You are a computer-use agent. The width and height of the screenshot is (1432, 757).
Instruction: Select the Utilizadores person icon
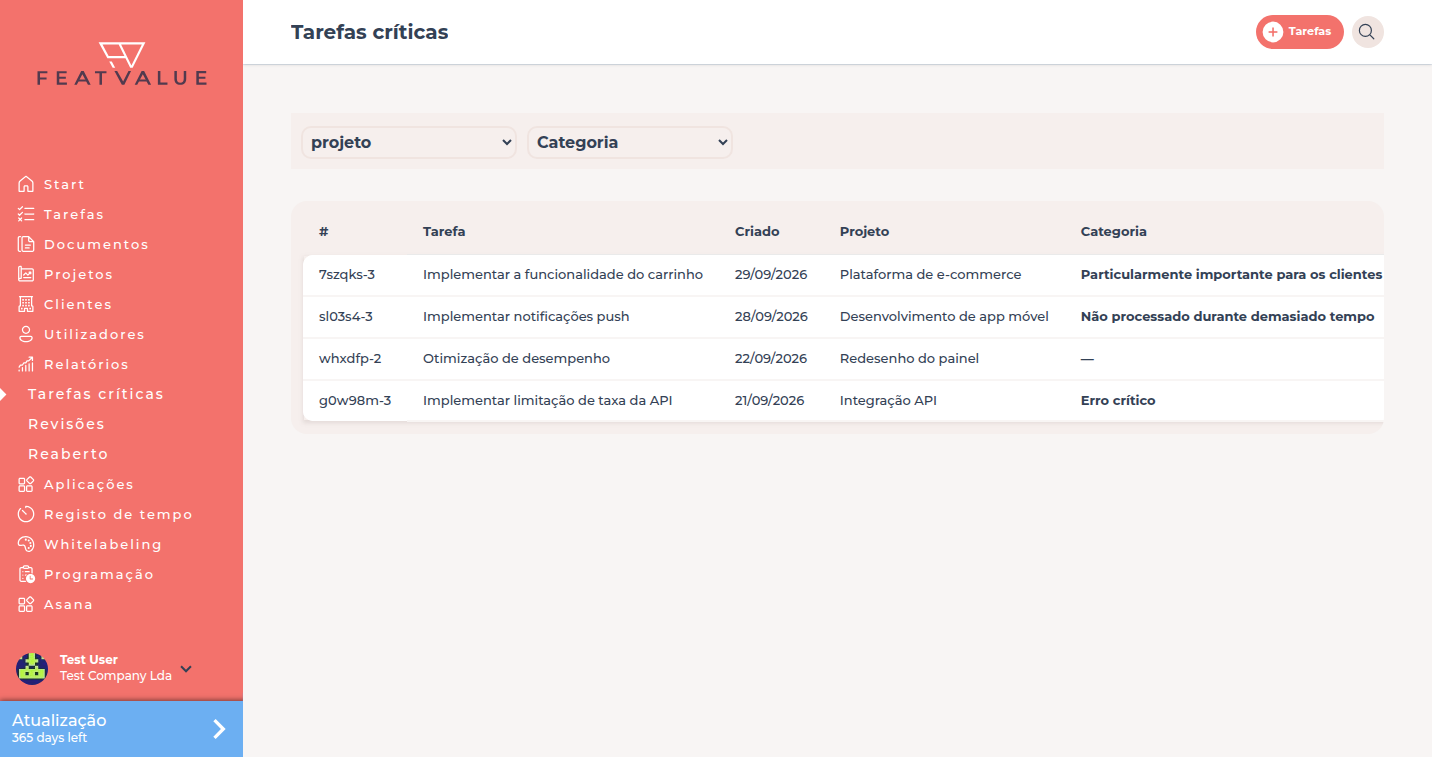click(x=26, y=334)
